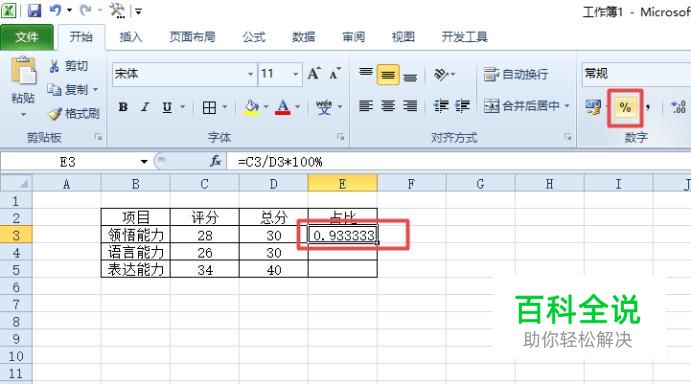691x384 pixels.
Task: Click the 粘贴 (Paste) clipboard icon
Action: [23, 71]
